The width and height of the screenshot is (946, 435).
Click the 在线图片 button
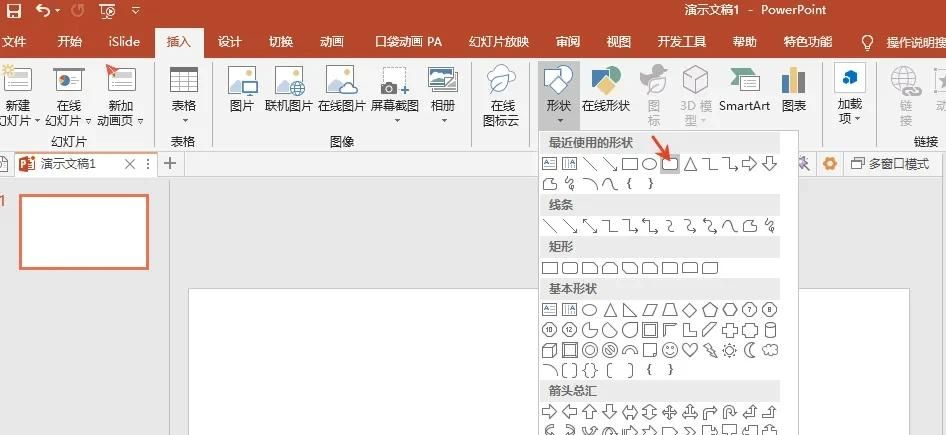(x=341, y=90)
